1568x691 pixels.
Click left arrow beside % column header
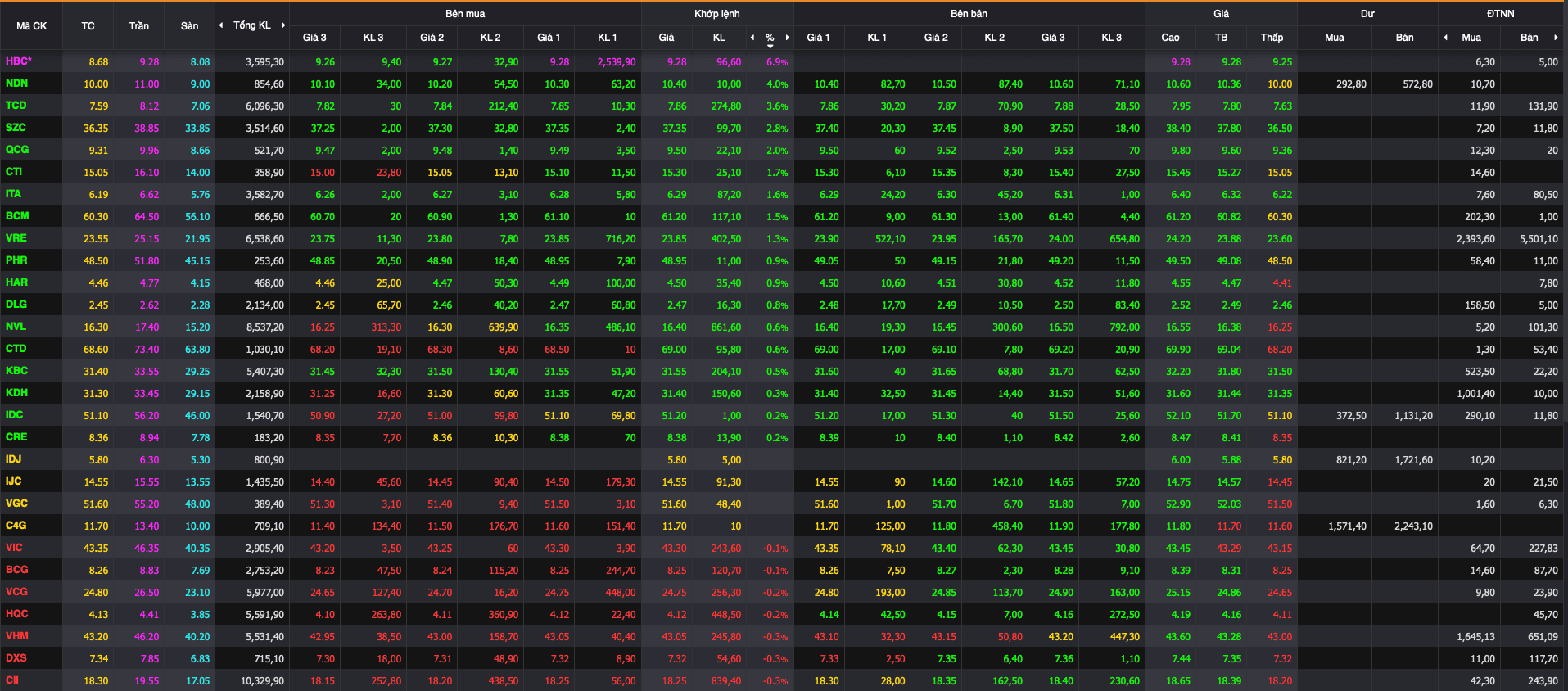[x=752, y=38]
